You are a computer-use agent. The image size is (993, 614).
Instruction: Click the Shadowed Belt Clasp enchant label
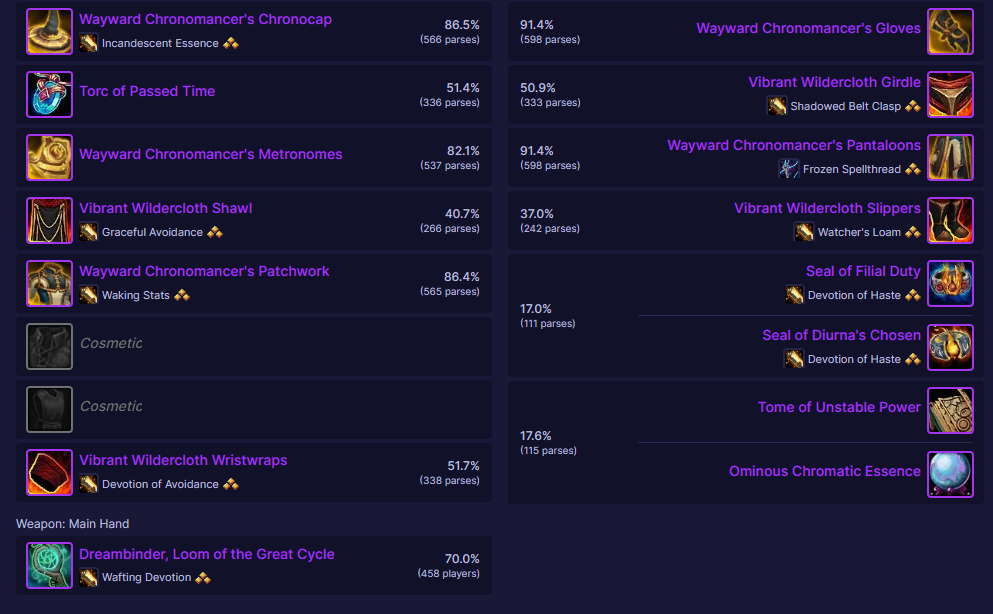(845, 106)
